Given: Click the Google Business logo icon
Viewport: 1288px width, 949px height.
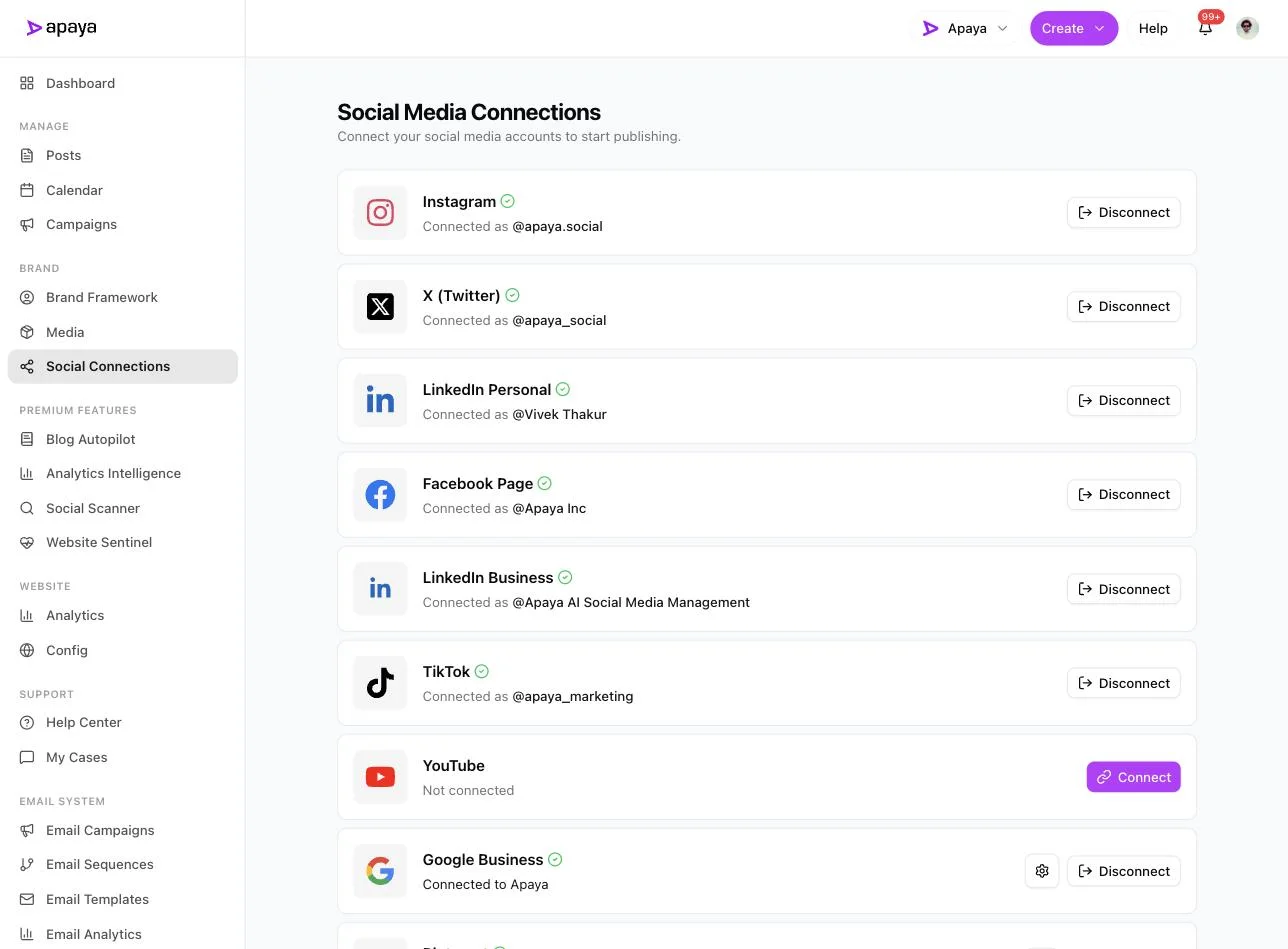Looking at the screenshot, I should 380,871.
